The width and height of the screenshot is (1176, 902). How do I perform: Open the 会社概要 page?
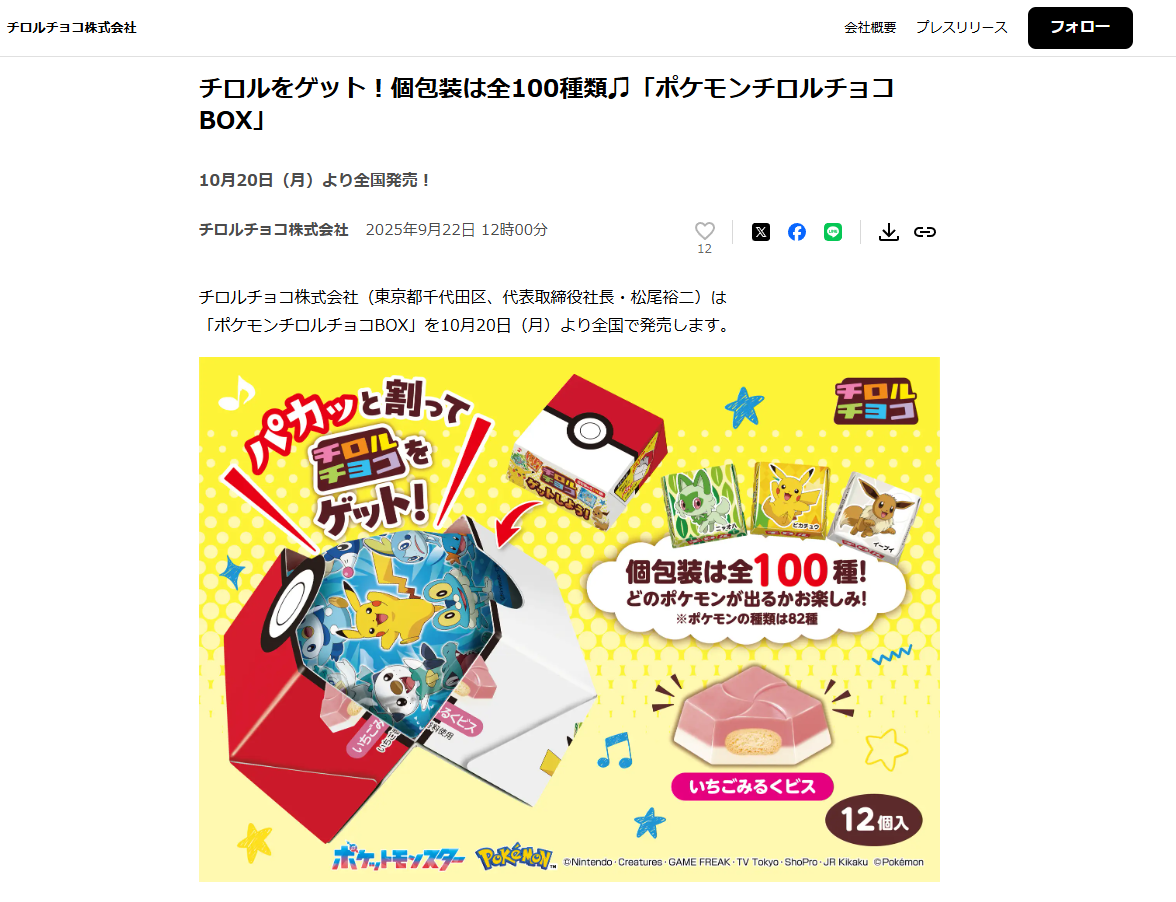pos(870,28)
